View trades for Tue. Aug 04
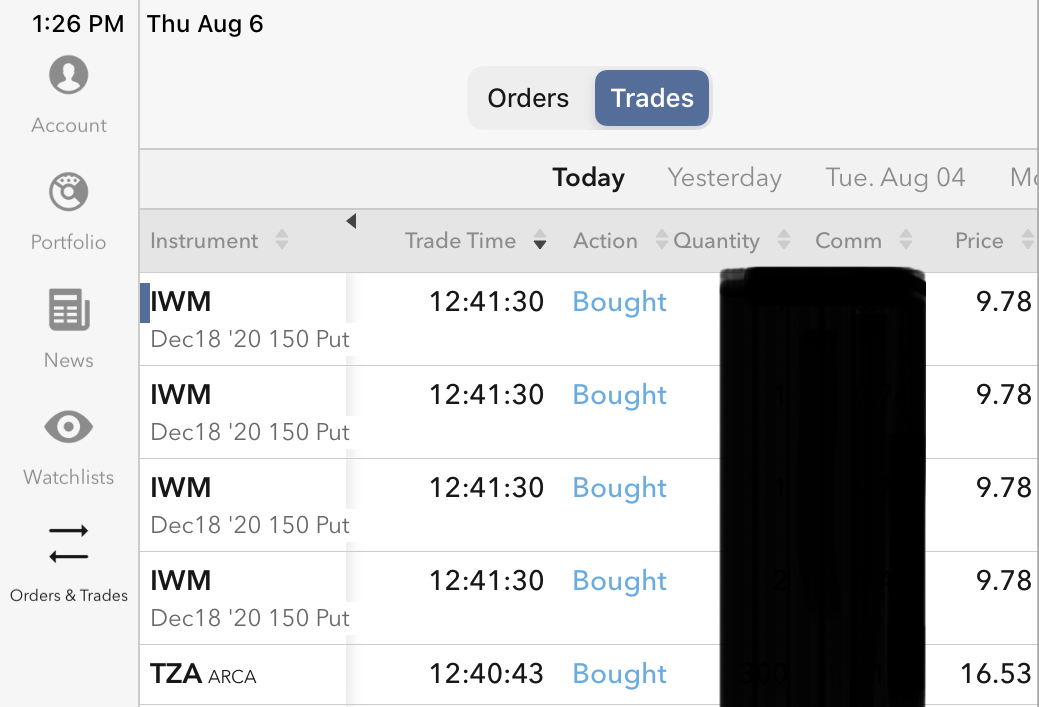 tap(895, 178)
